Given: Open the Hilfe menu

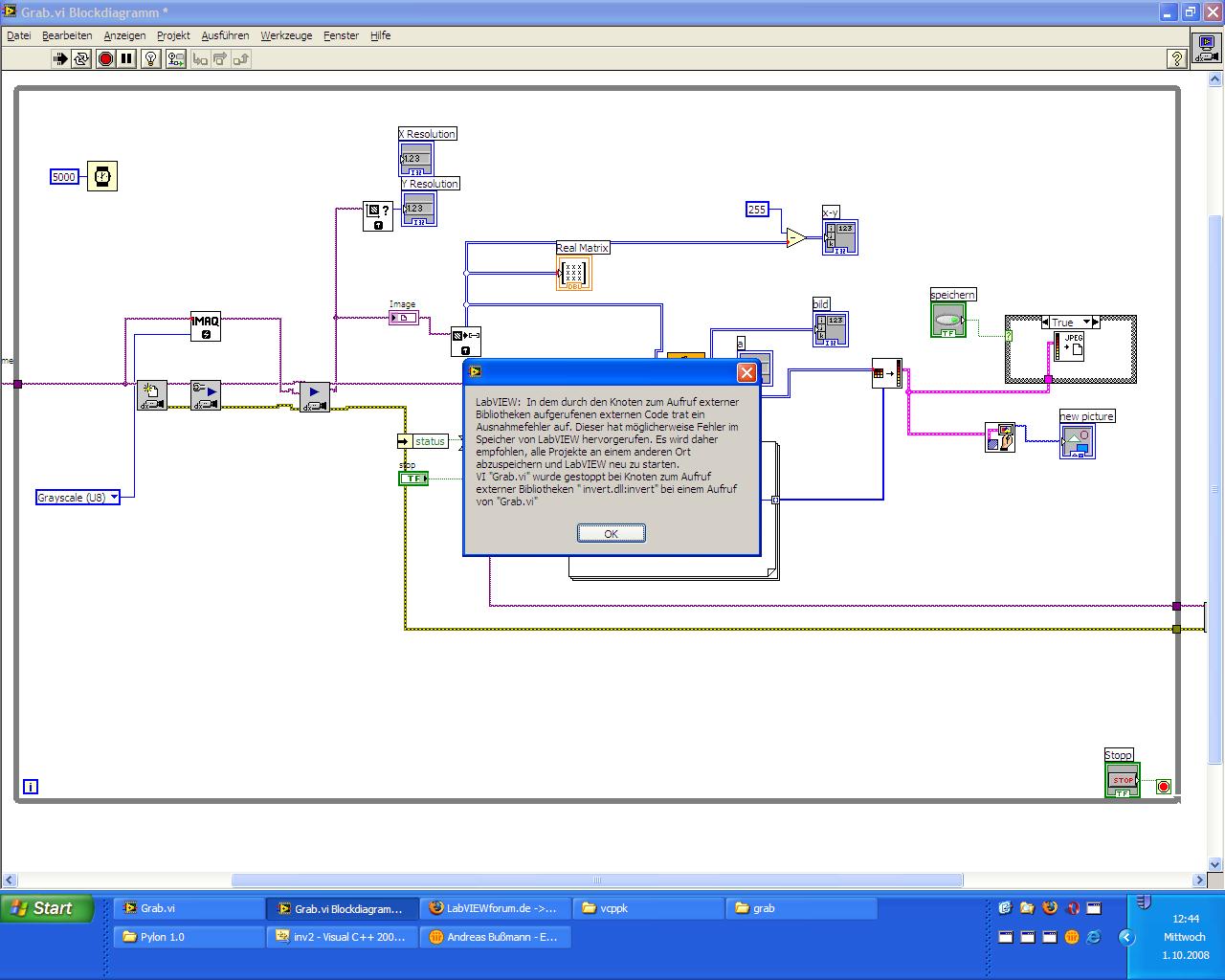Looking at the screenshot, I should (380, 35).
